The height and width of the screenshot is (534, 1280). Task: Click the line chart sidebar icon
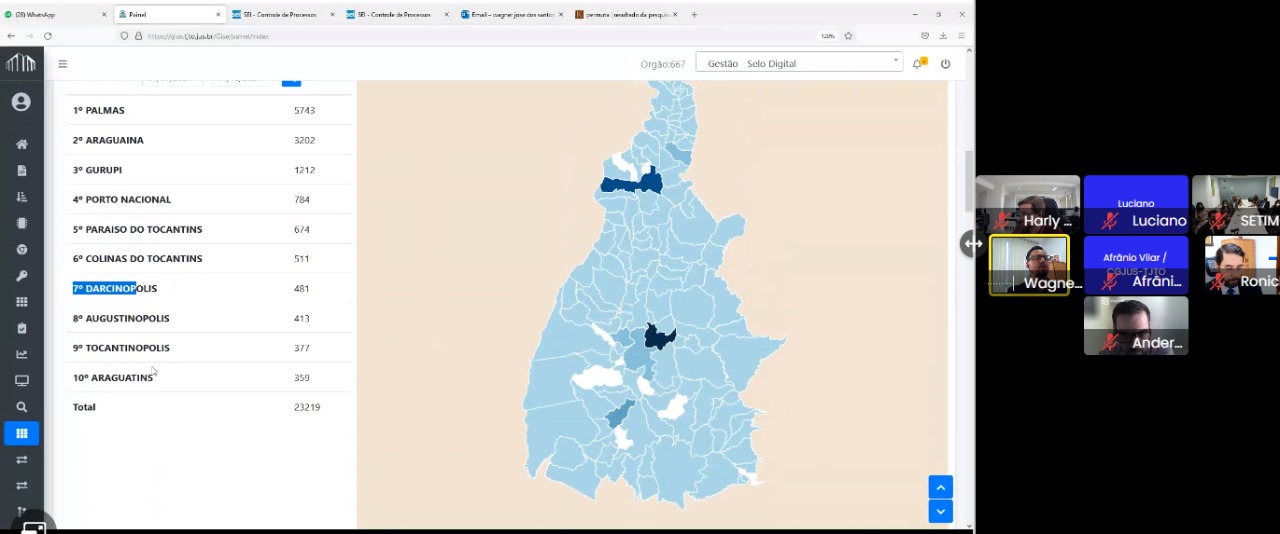tap(21, 354)
